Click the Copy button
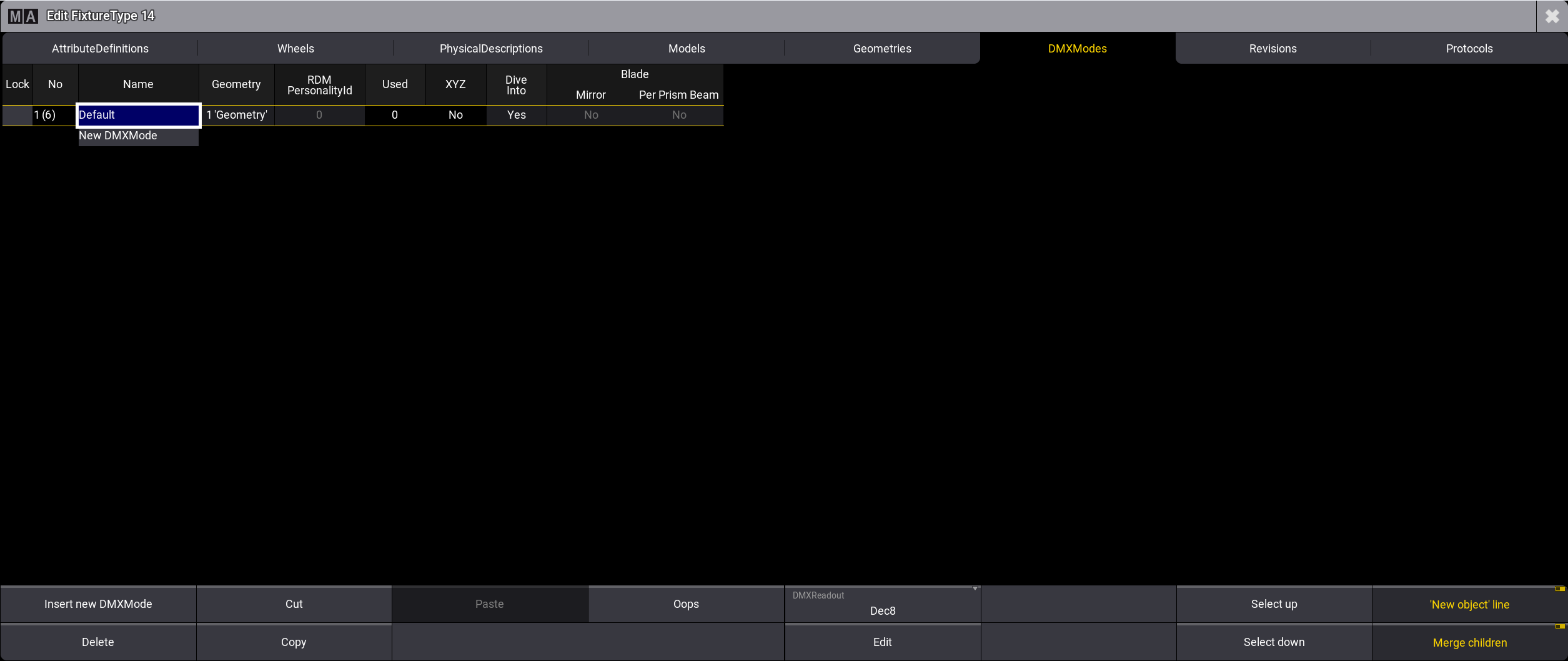Screen dimensions: 1568x661 click(x=294, y=642)
